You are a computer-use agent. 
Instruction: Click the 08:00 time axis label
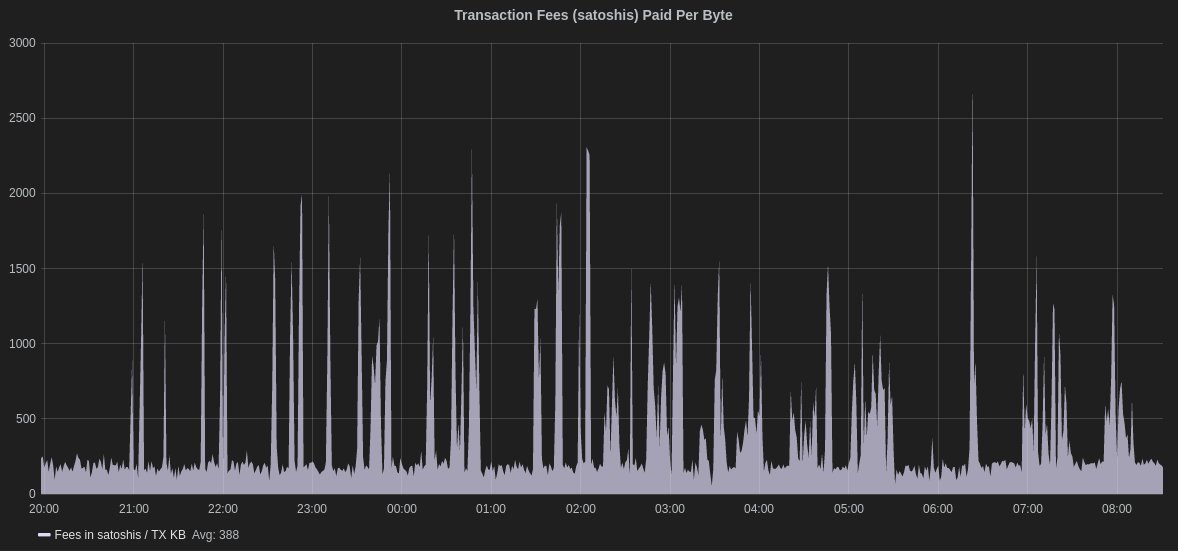1116,509
